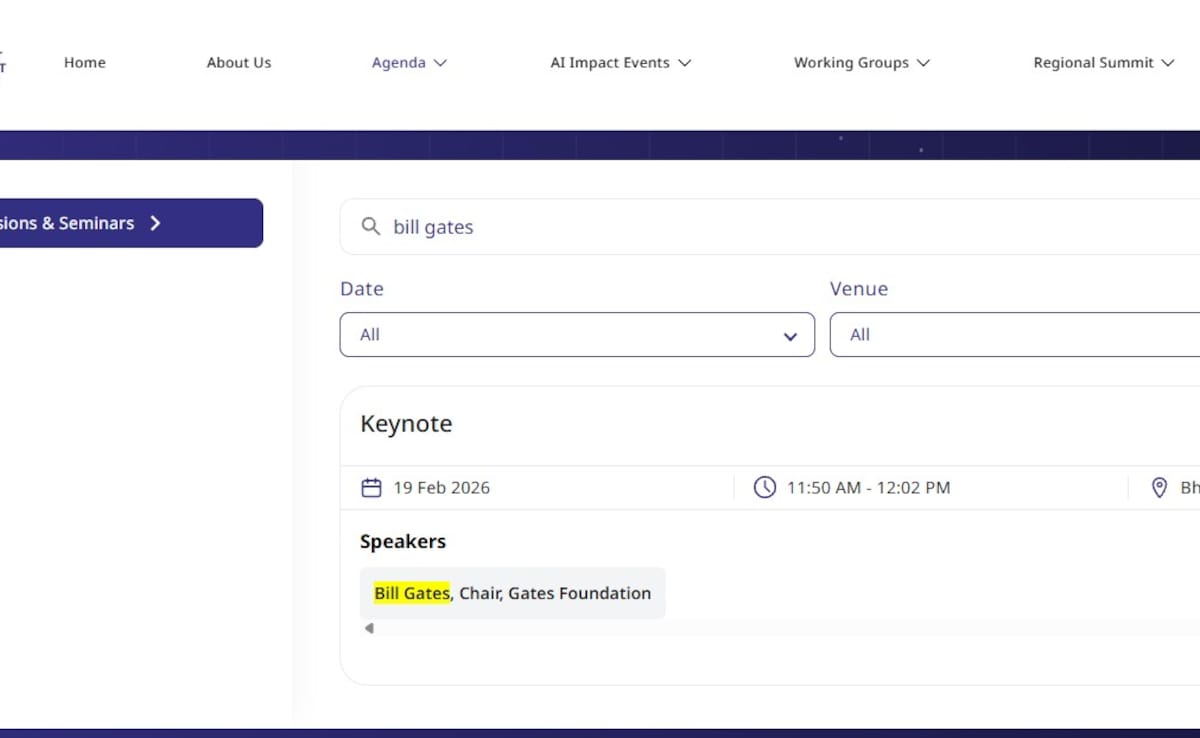Focus the search field containing 'bill gates'
The height and width of the screenshot is (738, 1200).
coord(700,227)
